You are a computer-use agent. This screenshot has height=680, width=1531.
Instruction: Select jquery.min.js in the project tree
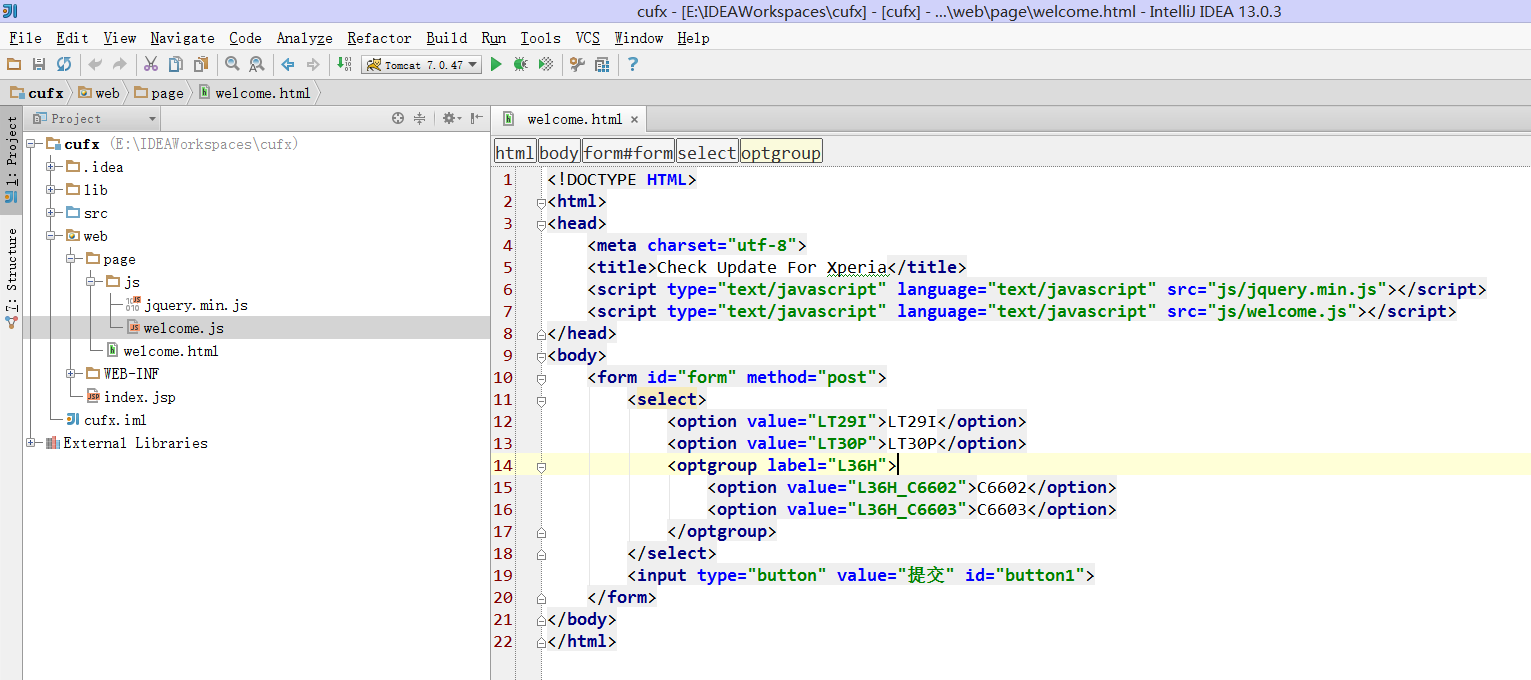click(186, 305)
